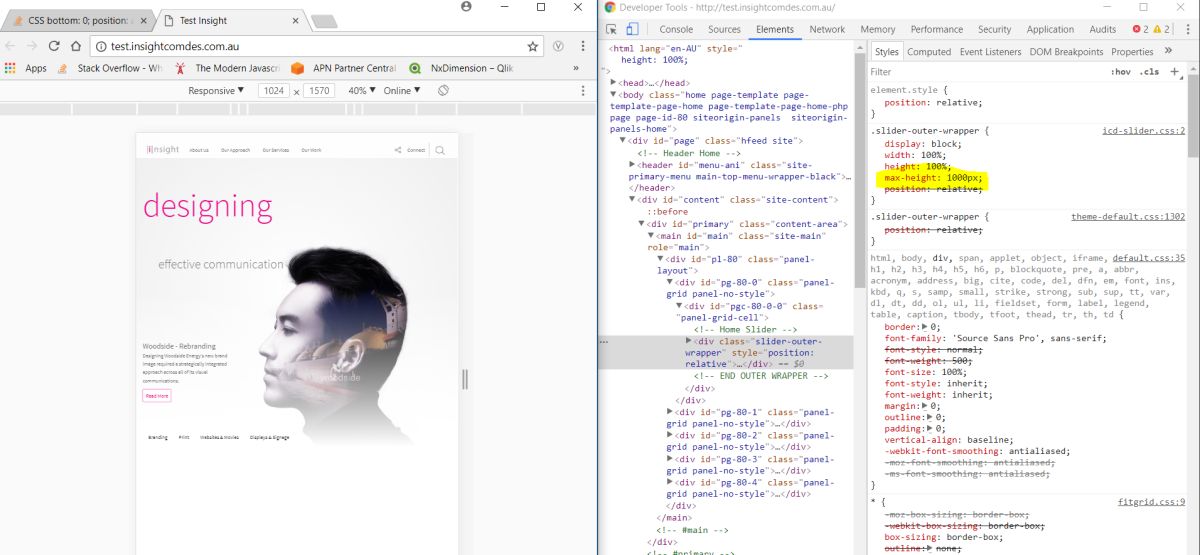Reload the page in Chrome

coord(54,46)
